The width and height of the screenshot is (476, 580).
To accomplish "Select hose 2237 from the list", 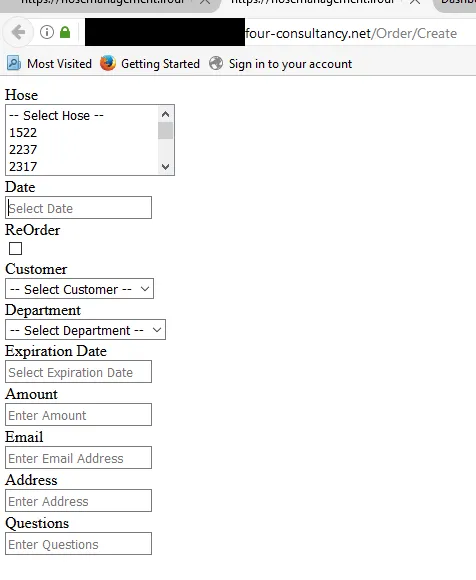I will [x=23, y=149].
